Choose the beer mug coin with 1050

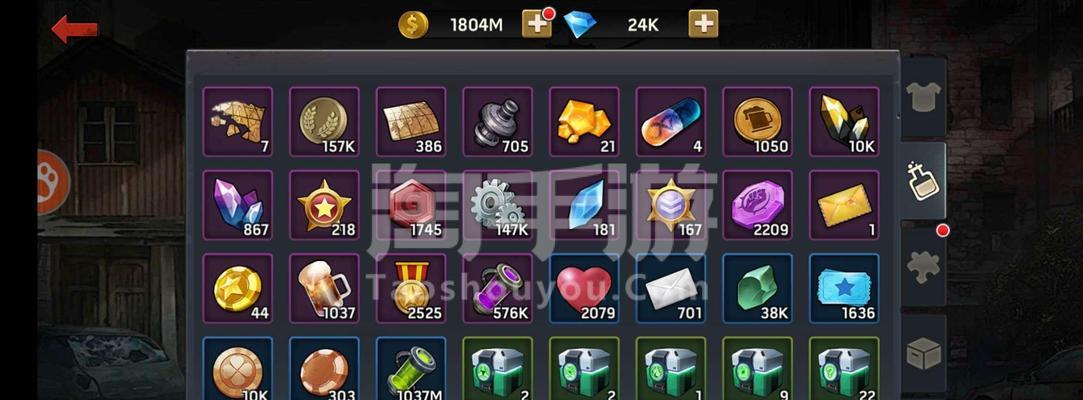[x=757, y=122]
